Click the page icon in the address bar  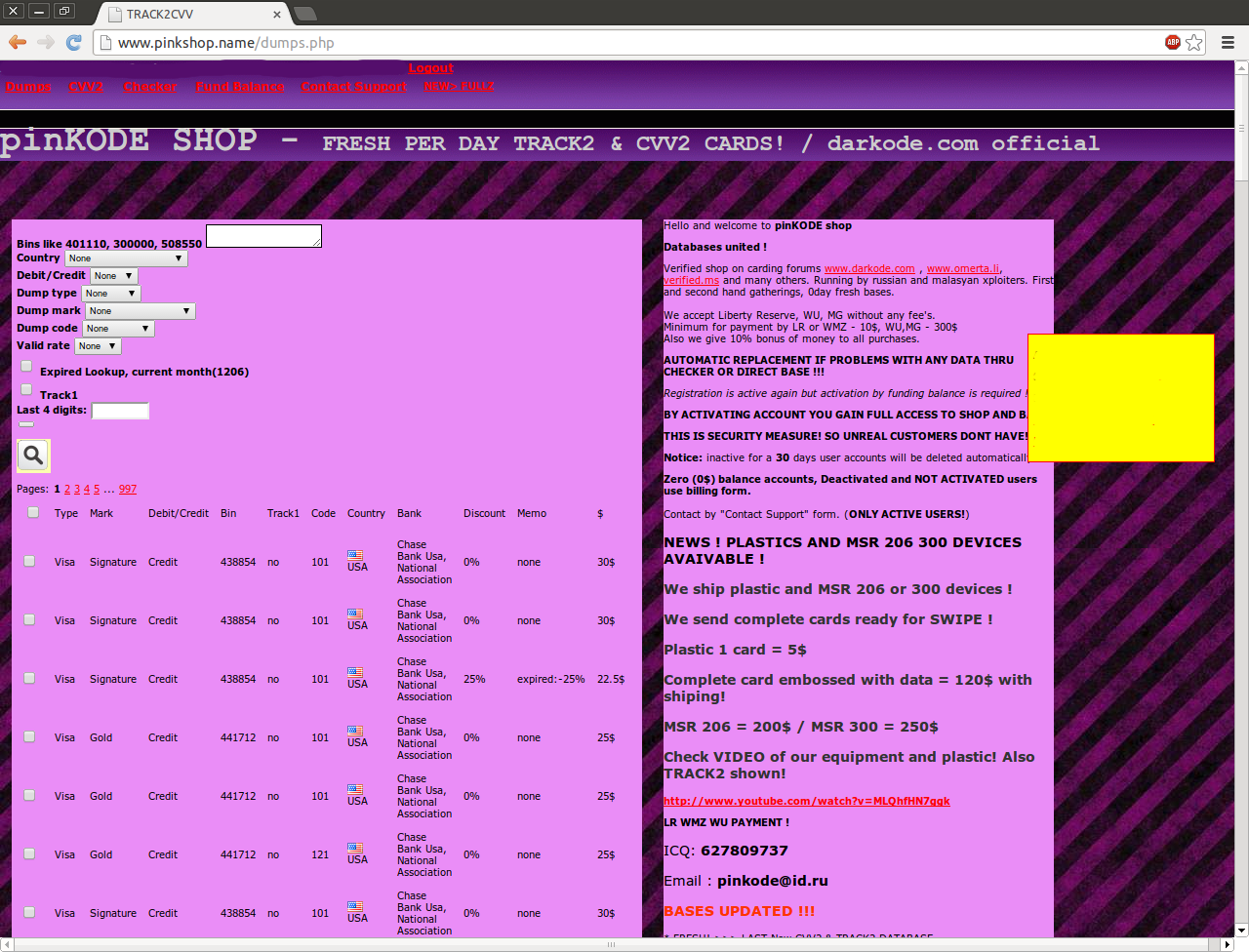pyautogui.click(x=105, y=42)
